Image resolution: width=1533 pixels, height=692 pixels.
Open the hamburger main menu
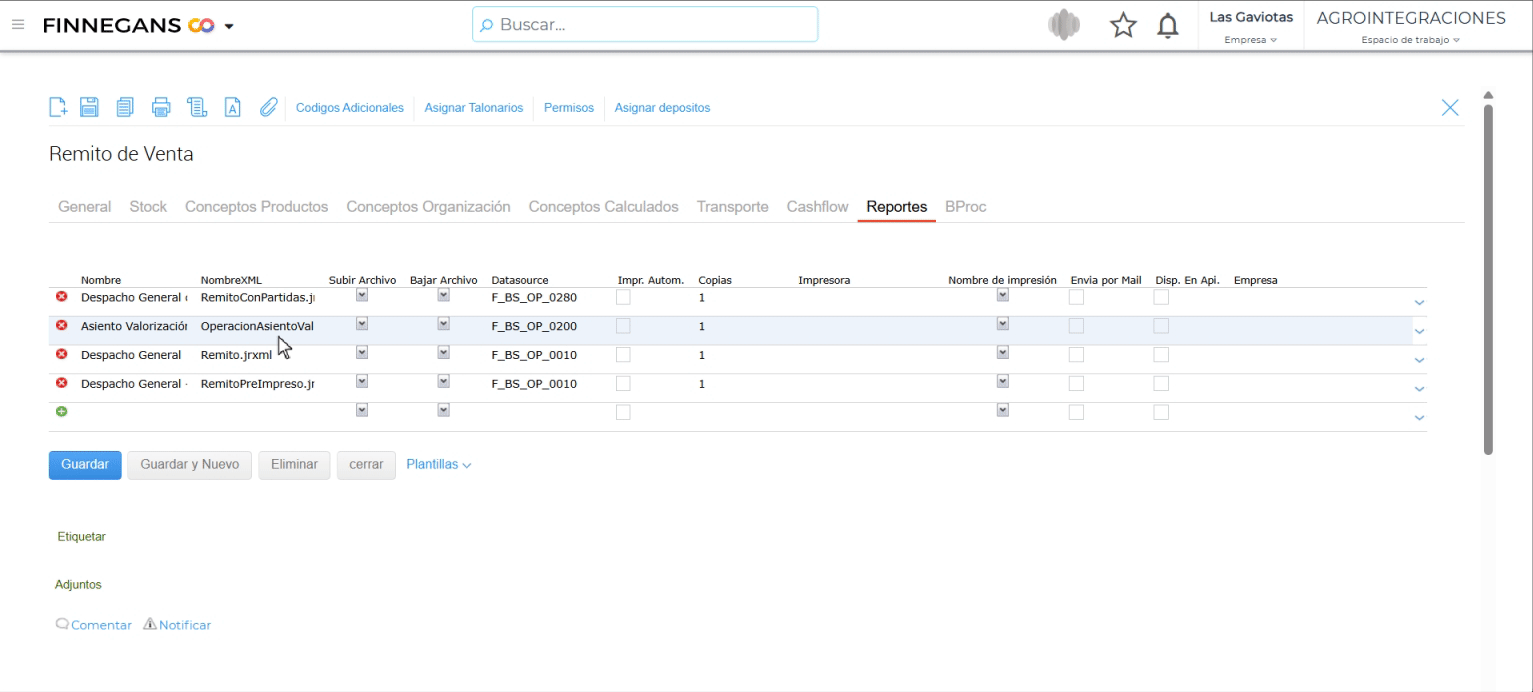pyautogui.click(x=18, y=24)
